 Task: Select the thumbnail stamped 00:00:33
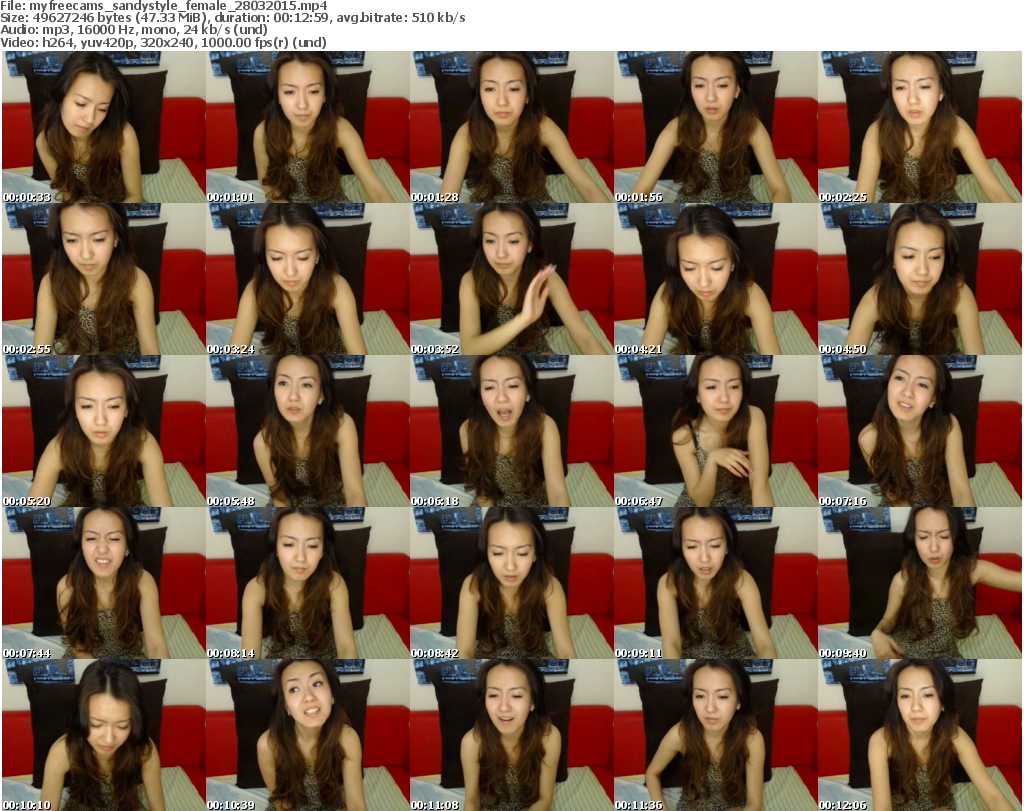pyautogui.click(x=104, y=127)
